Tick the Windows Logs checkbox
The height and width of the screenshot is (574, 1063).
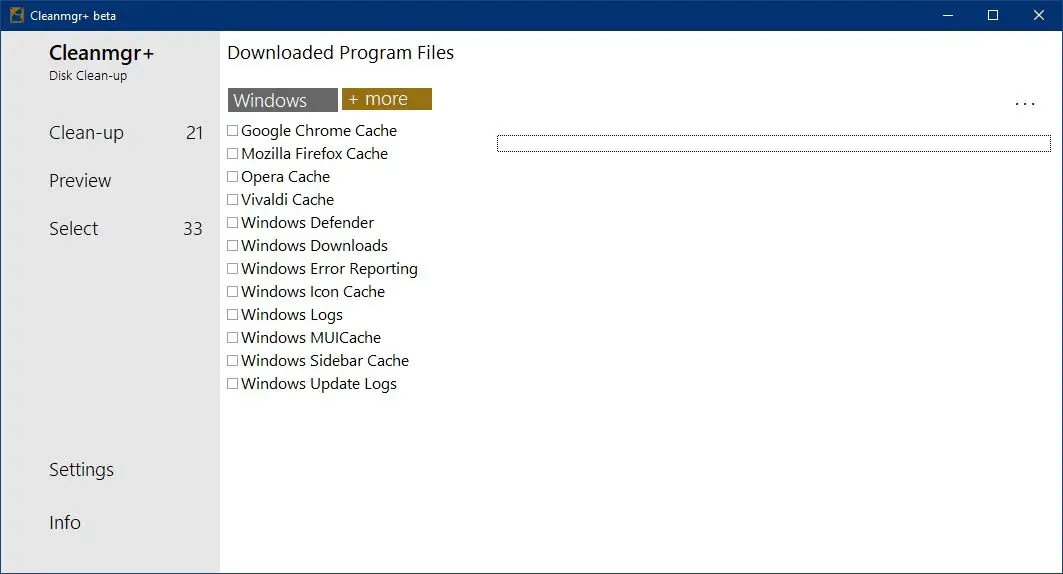tap(233, 314)
